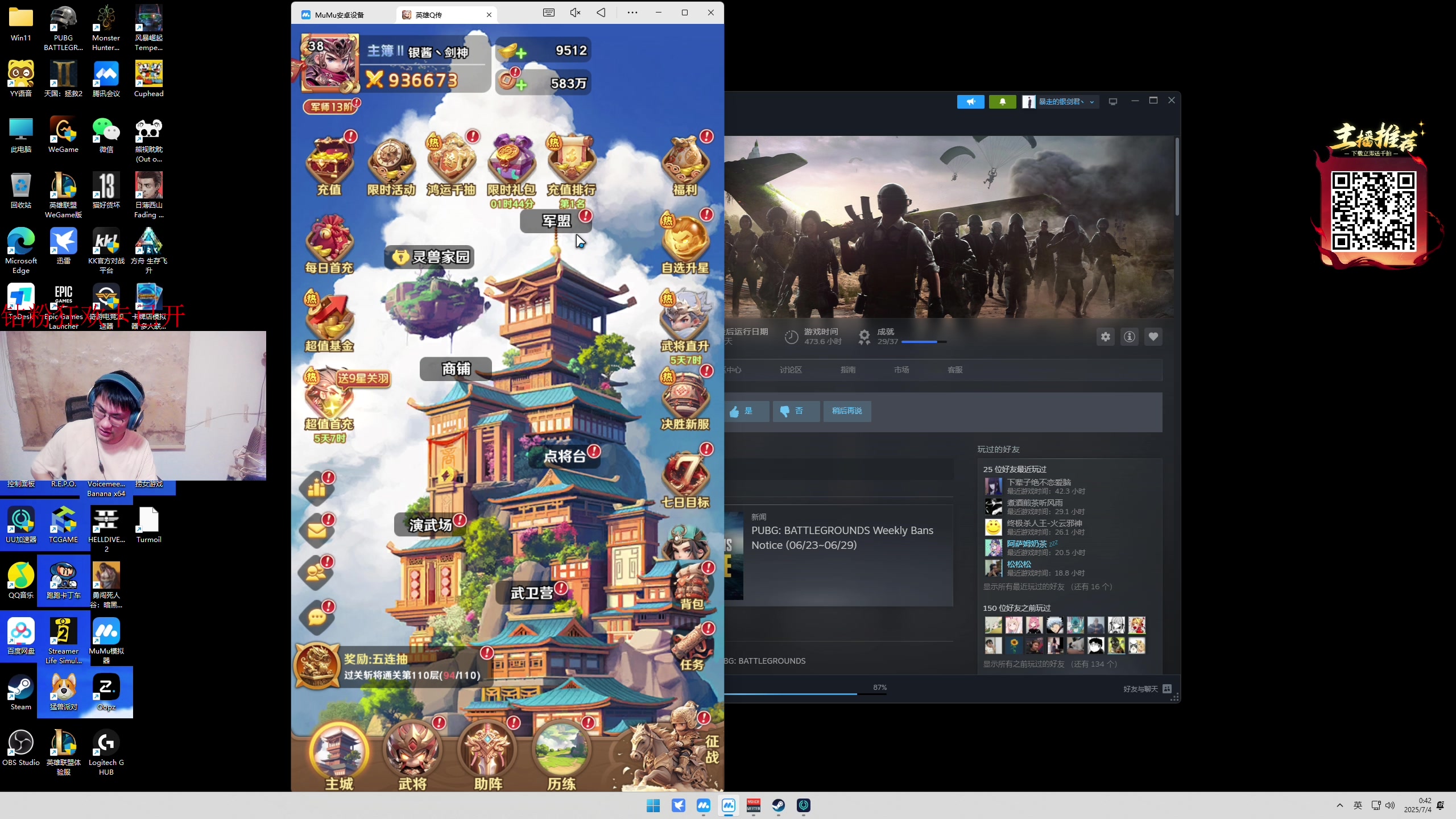Open the Steam 市场 tab

[x=901, y=370]
